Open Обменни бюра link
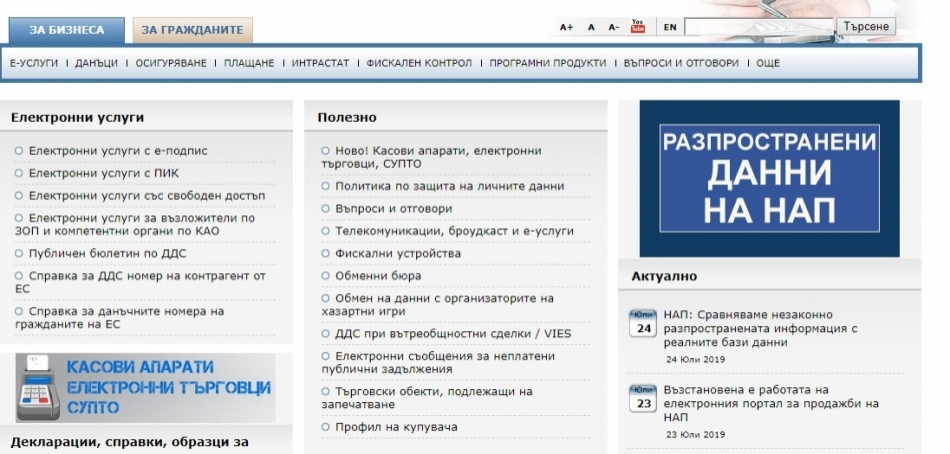The width and height of the screenshot is (950, 454). coord(378,276)
